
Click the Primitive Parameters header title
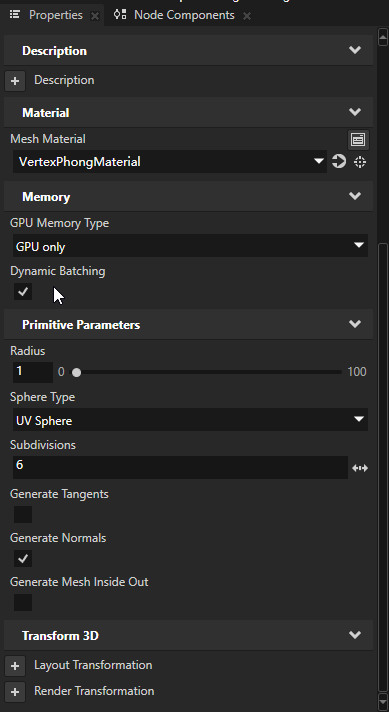(x=81, y=325)
